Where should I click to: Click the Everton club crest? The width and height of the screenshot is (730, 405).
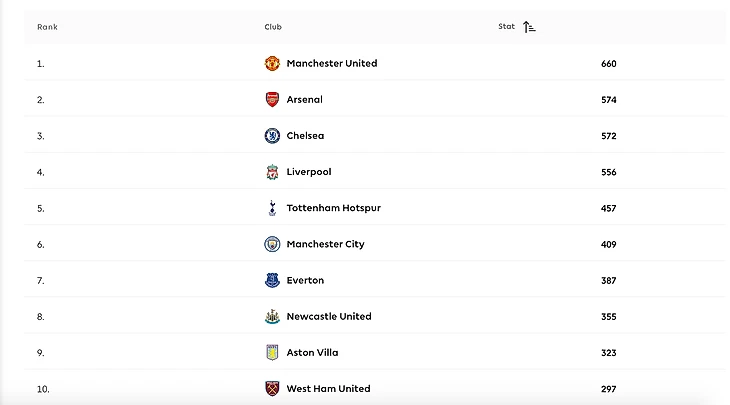(272, 281)
